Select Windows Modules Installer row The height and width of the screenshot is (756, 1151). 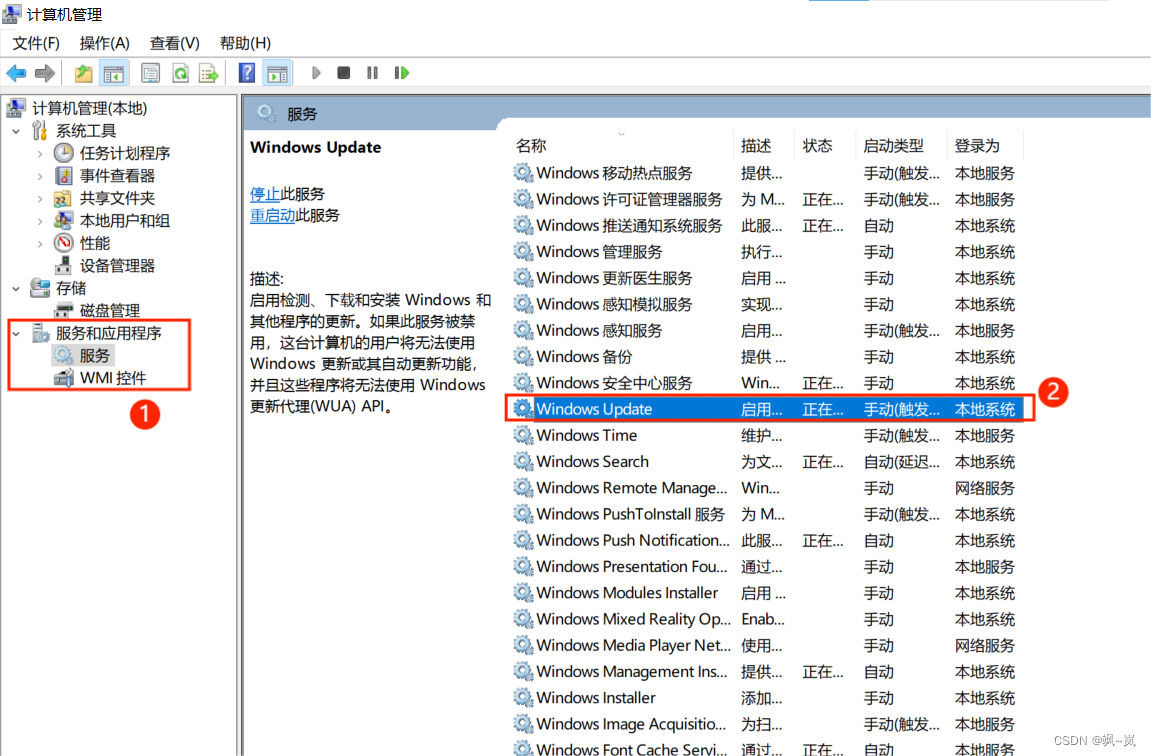[x=766, y=593]
